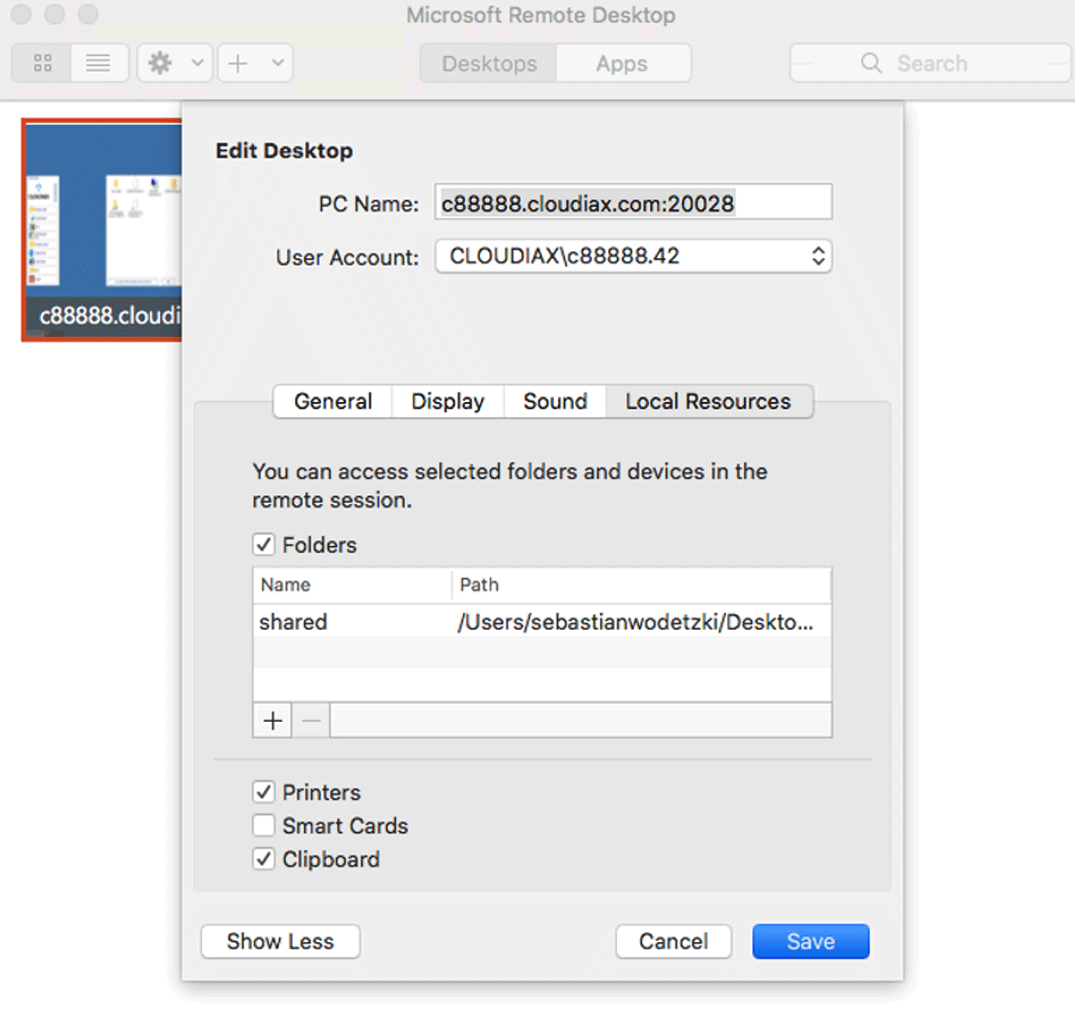Open the Local Resources tab
The height and width of the screenshot is (1031, 1075).
click(709, 401)
